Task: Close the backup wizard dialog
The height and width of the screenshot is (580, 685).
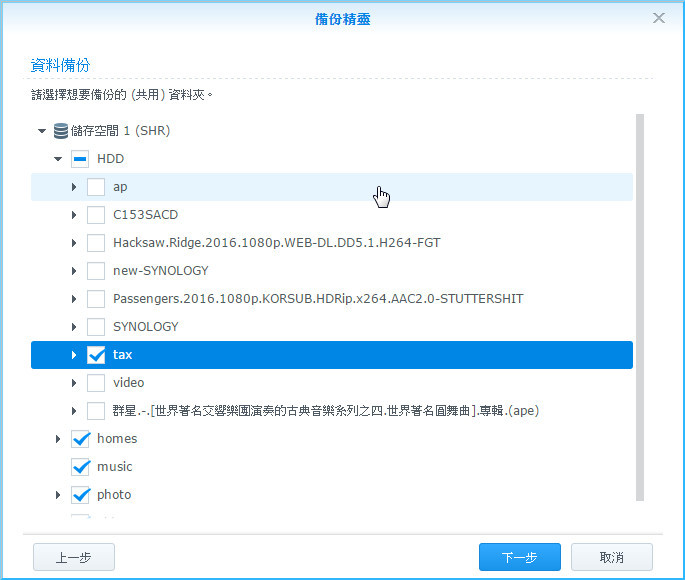Action: pyautogui.click(x=659, y=18)
